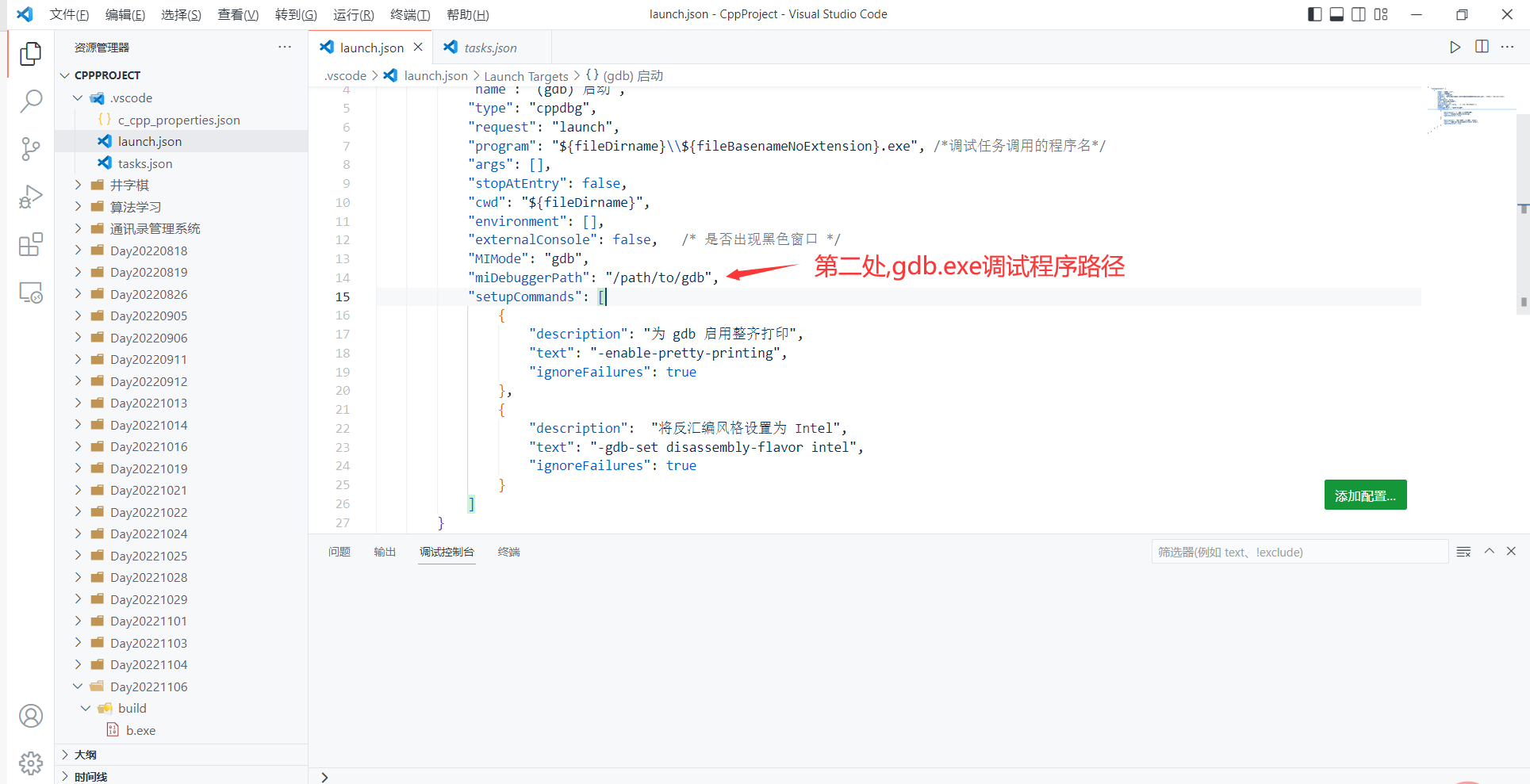
Task: Customize layout icon in title bar
Action: [x=1381, y=14]
